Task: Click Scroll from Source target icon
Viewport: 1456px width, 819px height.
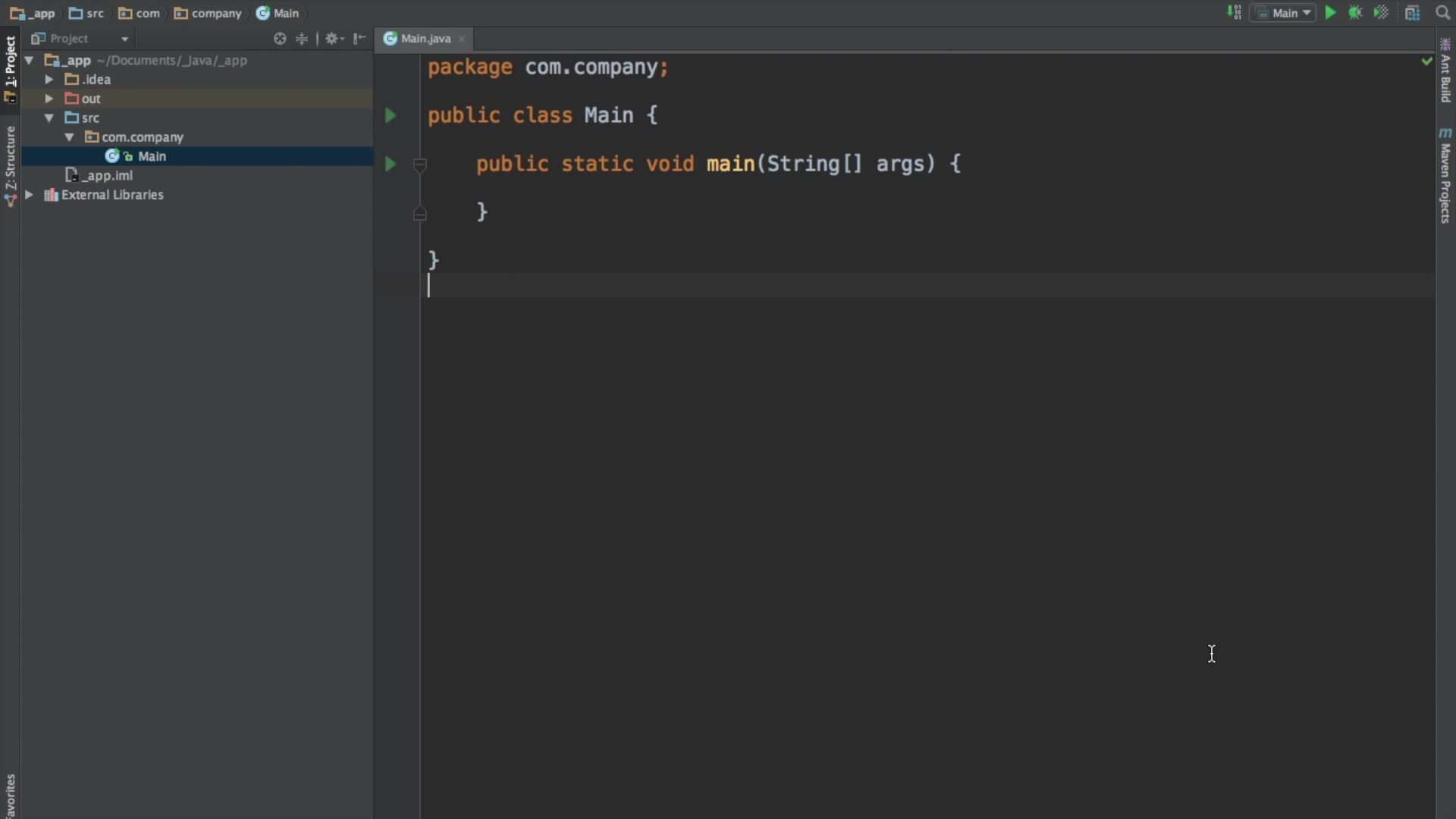Action: tap(280, 39)
